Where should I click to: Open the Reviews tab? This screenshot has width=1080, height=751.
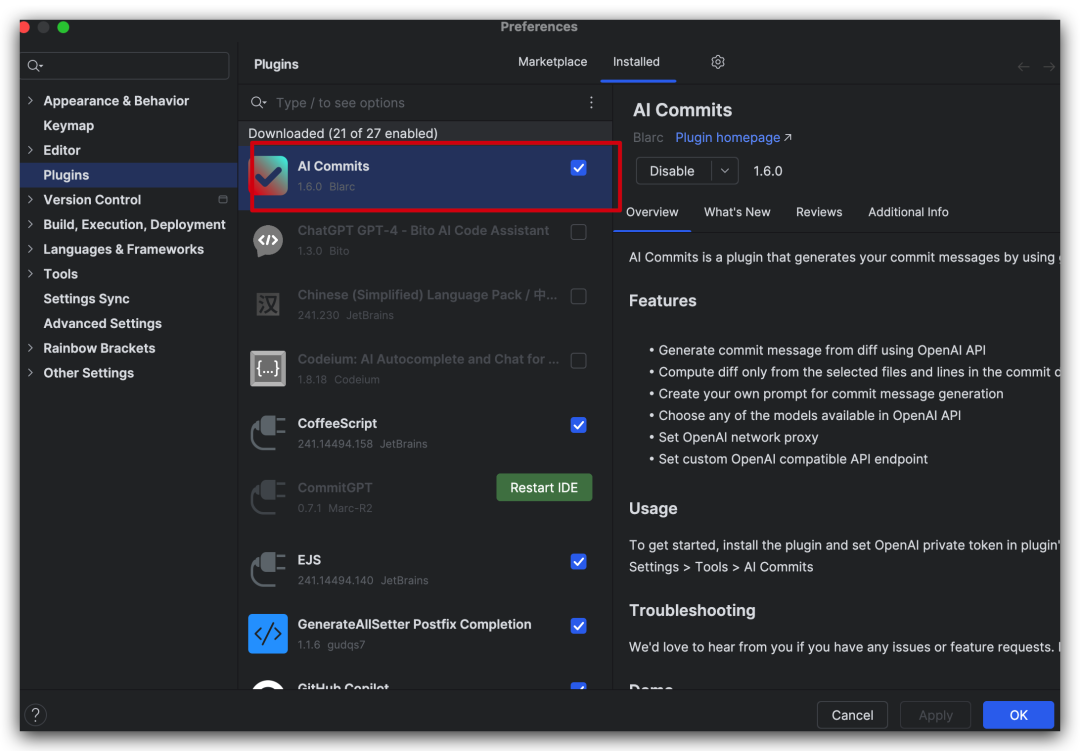click(819, 212)
